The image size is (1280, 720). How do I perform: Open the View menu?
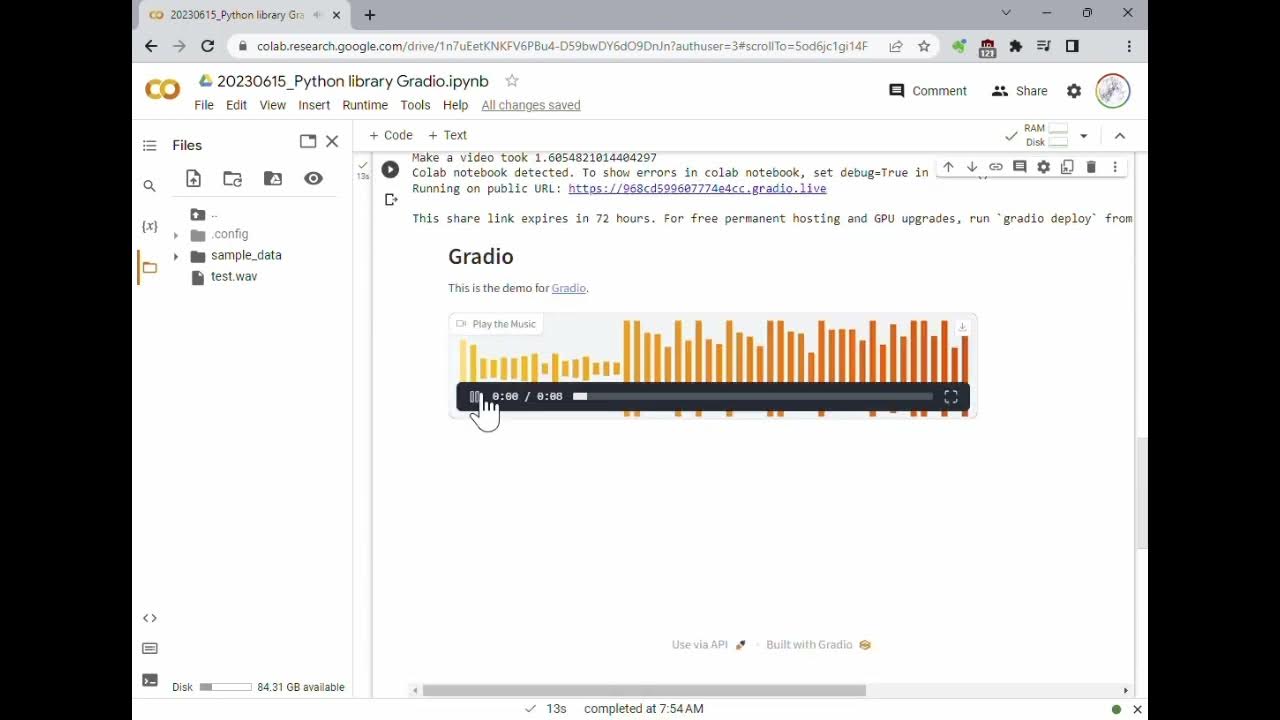pyautogui.click(x=272, y=105)
